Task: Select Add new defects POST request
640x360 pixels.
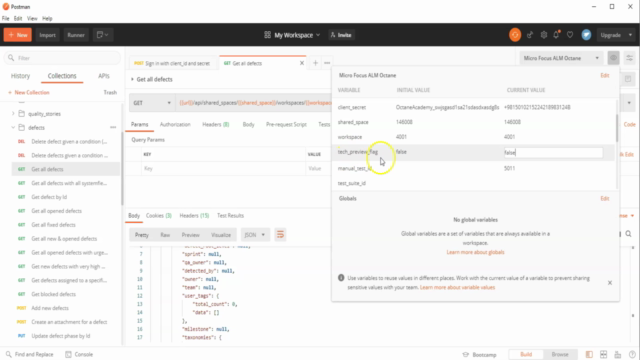Action: (50, 308)
